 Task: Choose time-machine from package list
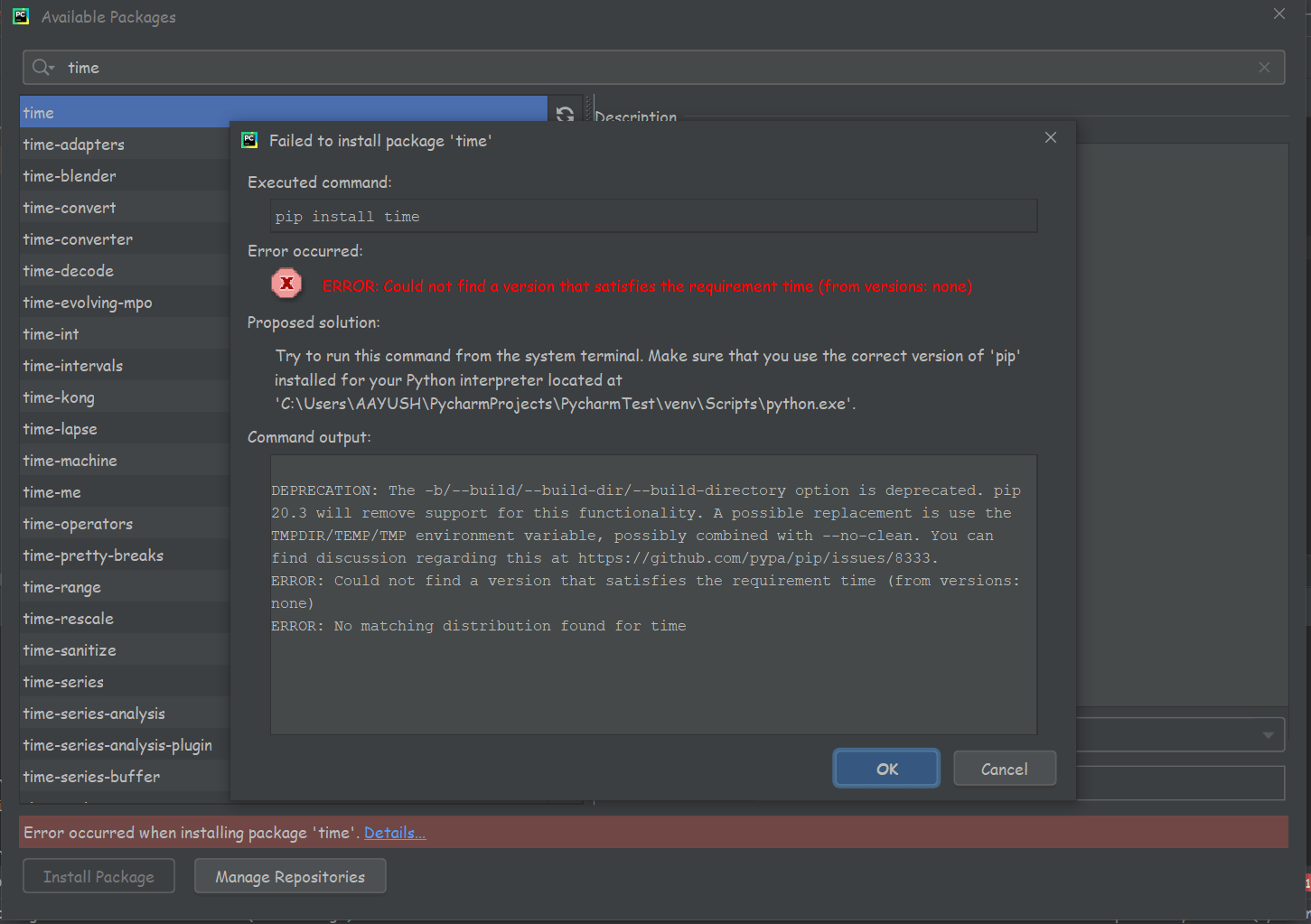pos(70,461)
